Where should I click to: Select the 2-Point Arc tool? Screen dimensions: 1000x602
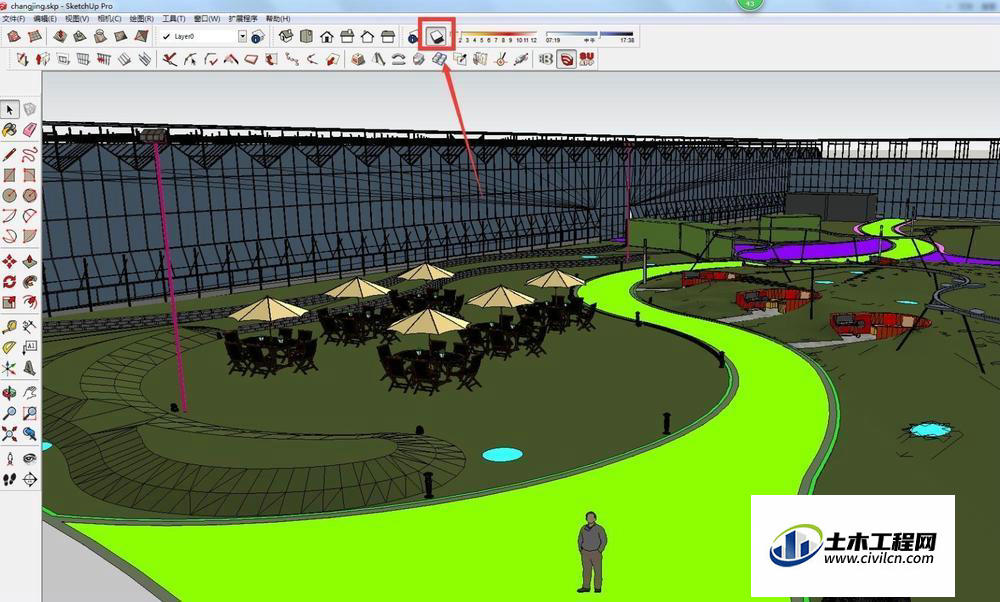30,216
